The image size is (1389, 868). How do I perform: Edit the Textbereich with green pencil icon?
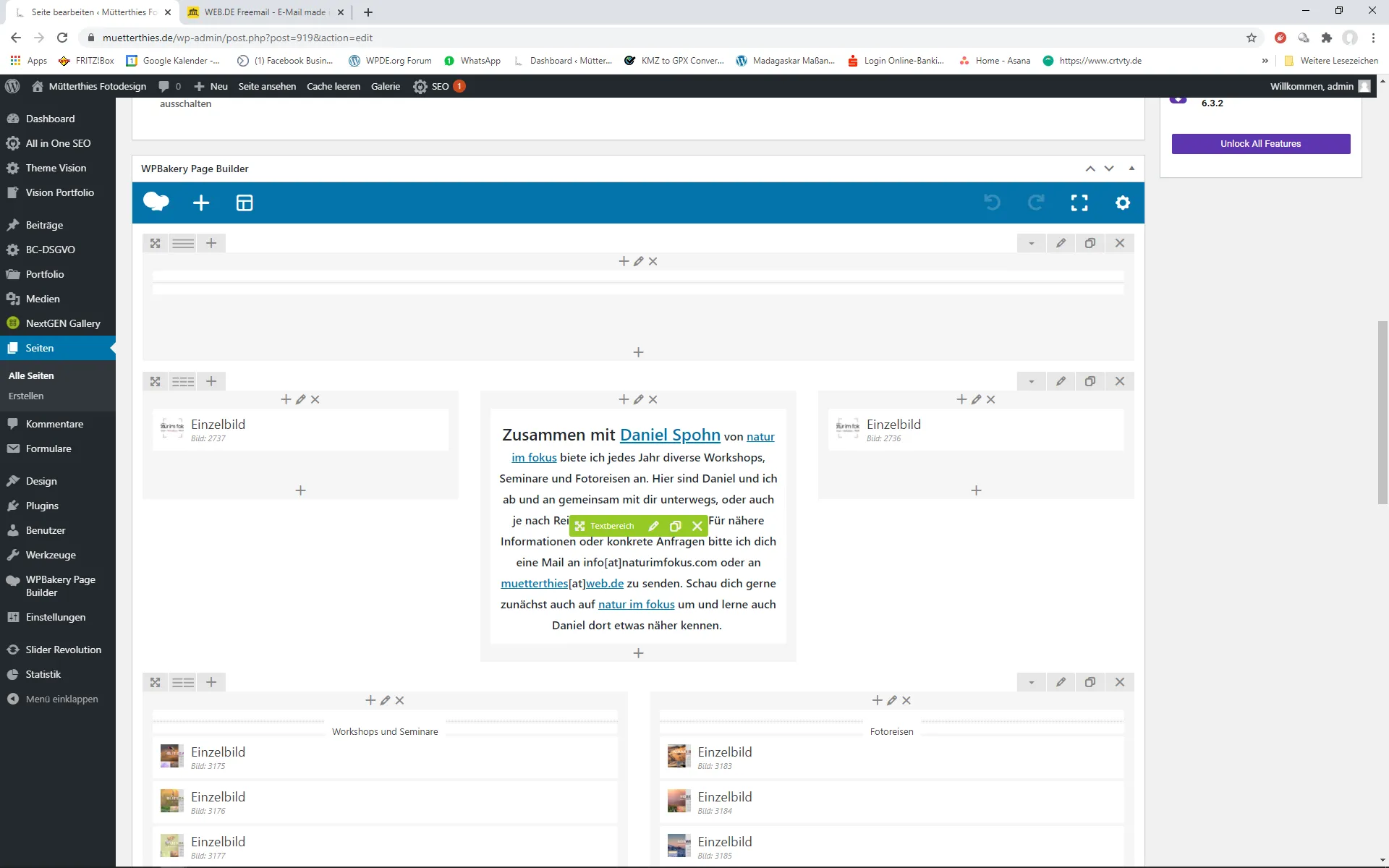point(653,526)
